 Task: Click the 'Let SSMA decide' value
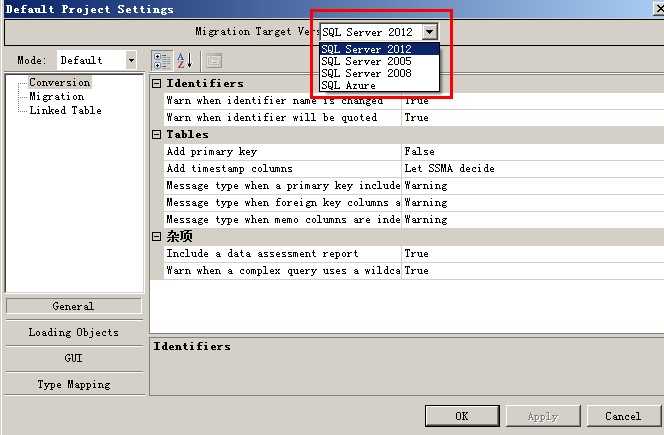tap(449, 168)
